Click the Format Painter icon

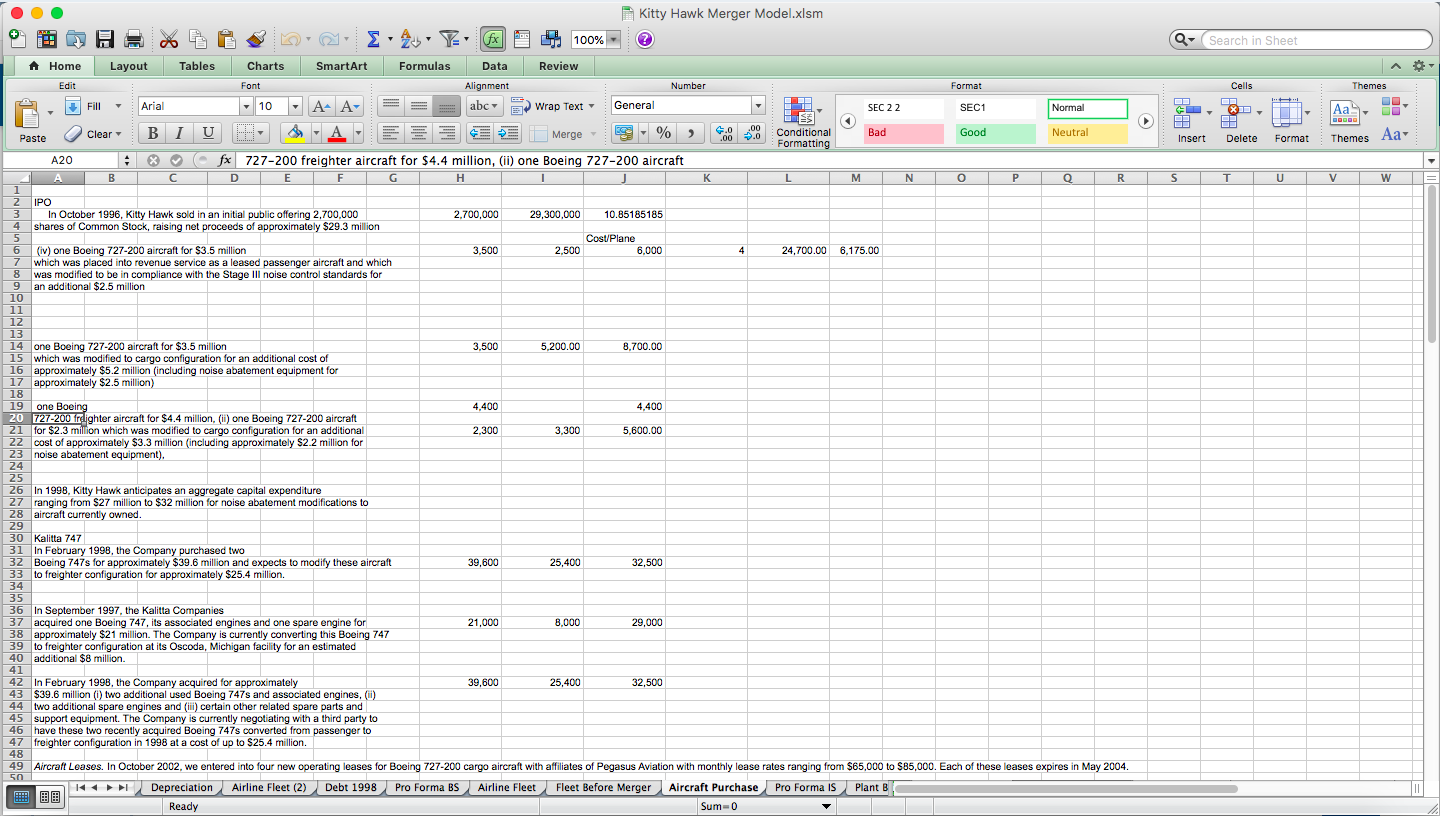pyautogui.click(x=256, y=38)
